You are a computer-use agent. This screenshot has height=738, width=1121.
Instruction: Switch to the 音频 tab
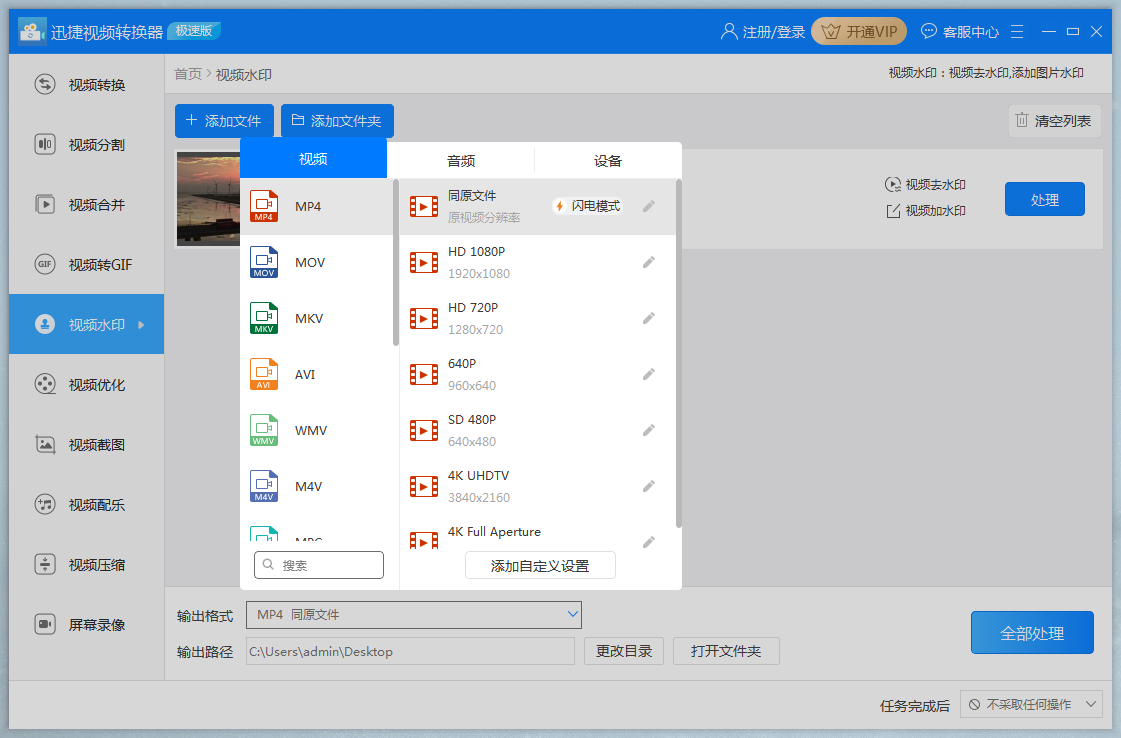[x=460, y=159]
